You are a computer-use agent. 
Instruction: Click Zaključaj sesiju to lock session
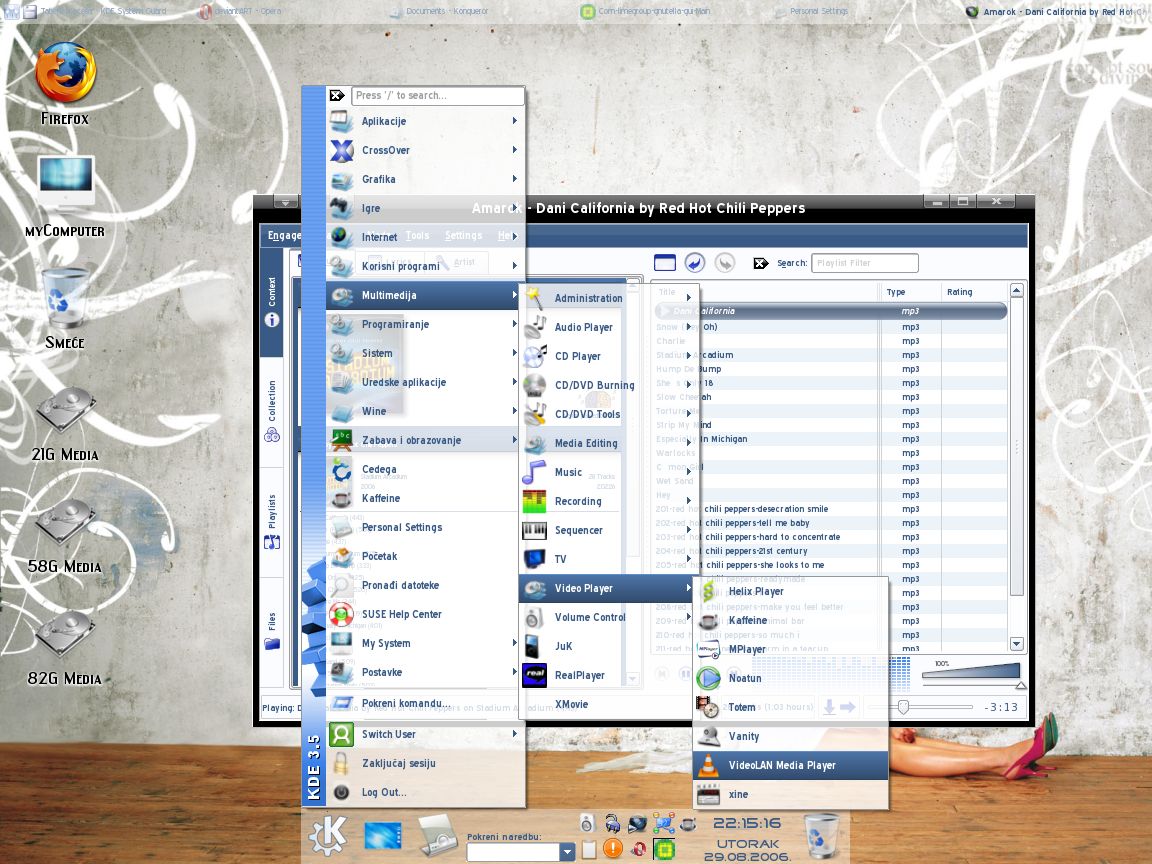(x=425, y=763)
